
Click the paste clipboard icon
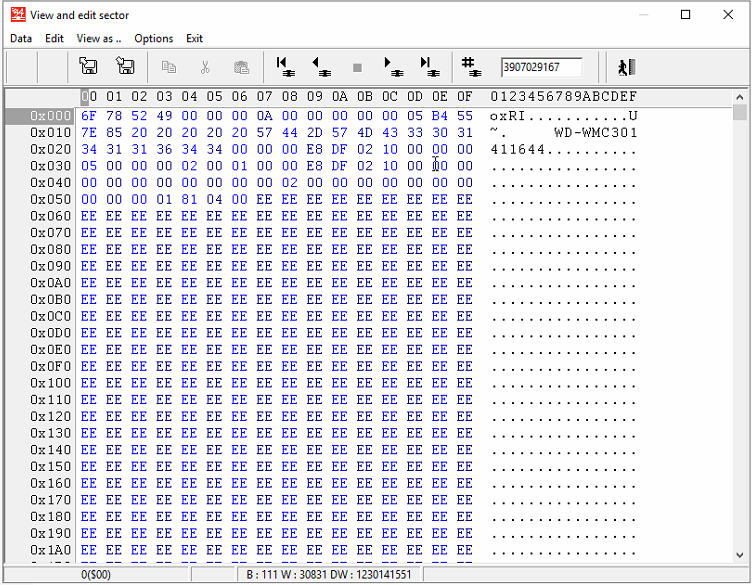(x=241, y=67)
